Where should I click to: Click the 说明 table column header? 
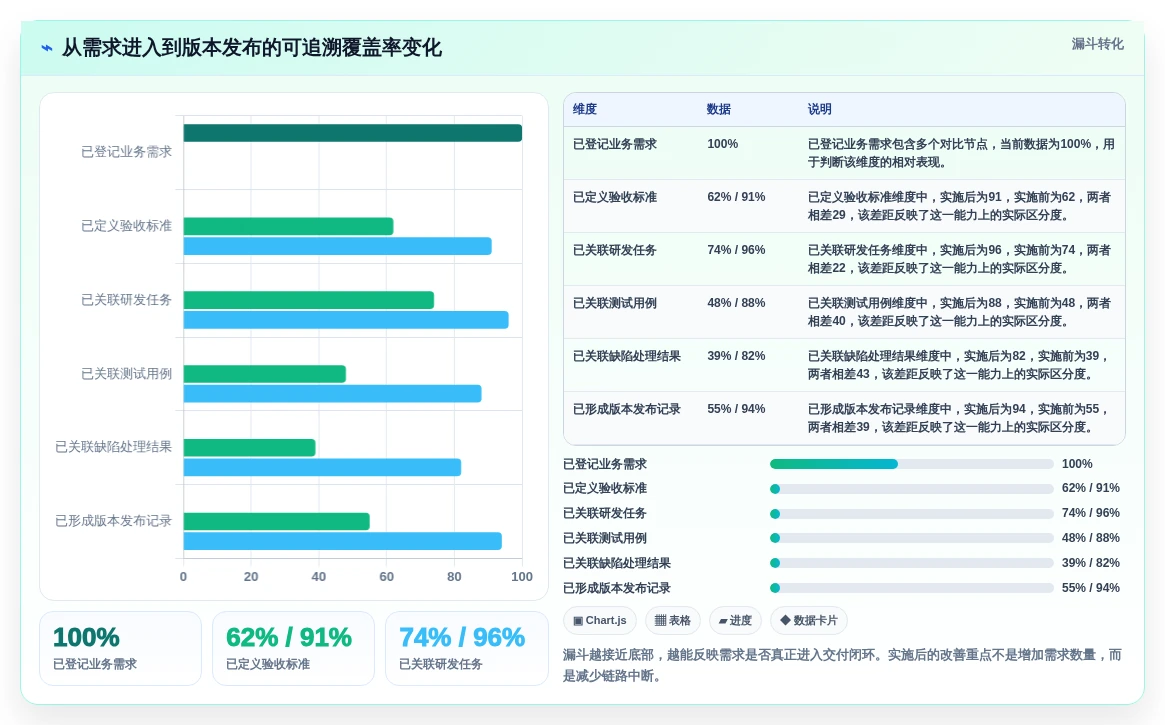pos(820,109)
